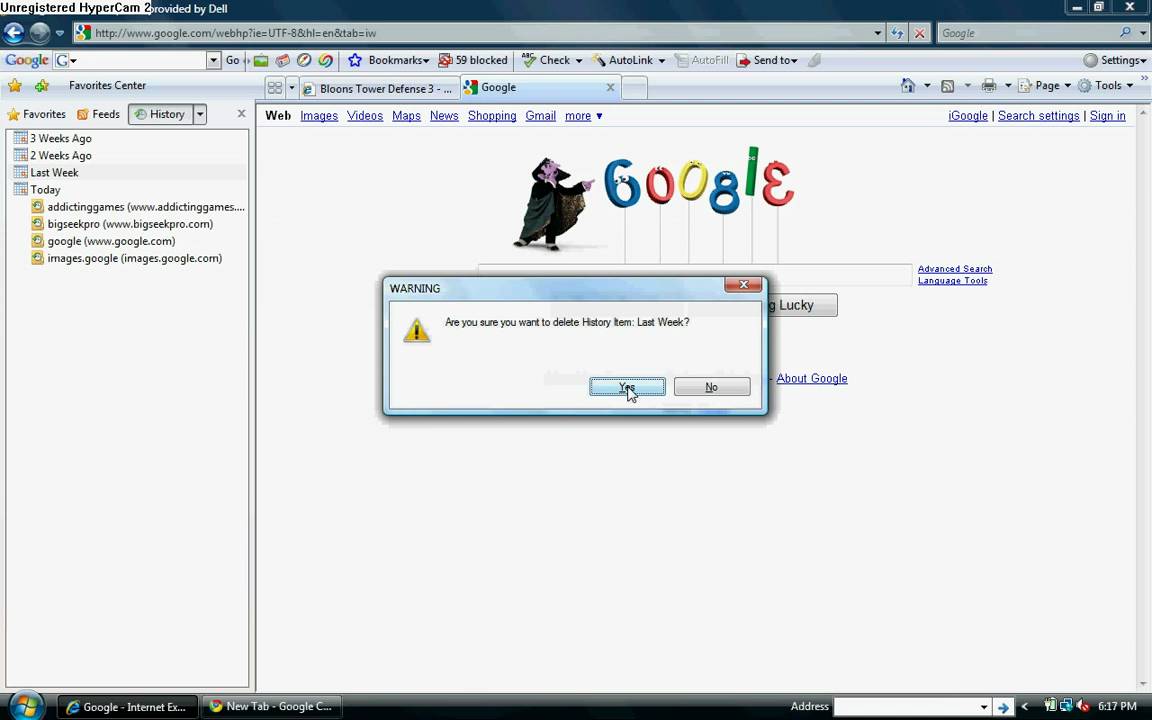Close the Favorites Center sidebar
The width and height of the screenshot is (1152, 720).
(241, 114)
